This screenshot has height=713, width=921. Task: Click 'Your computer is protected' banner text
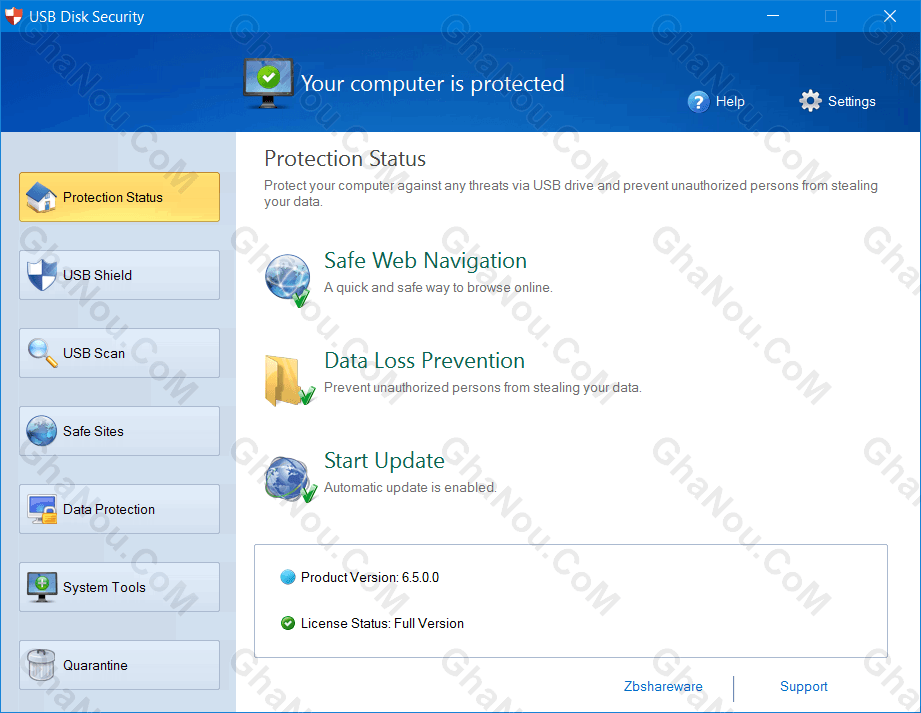click(x=432, y=83)
